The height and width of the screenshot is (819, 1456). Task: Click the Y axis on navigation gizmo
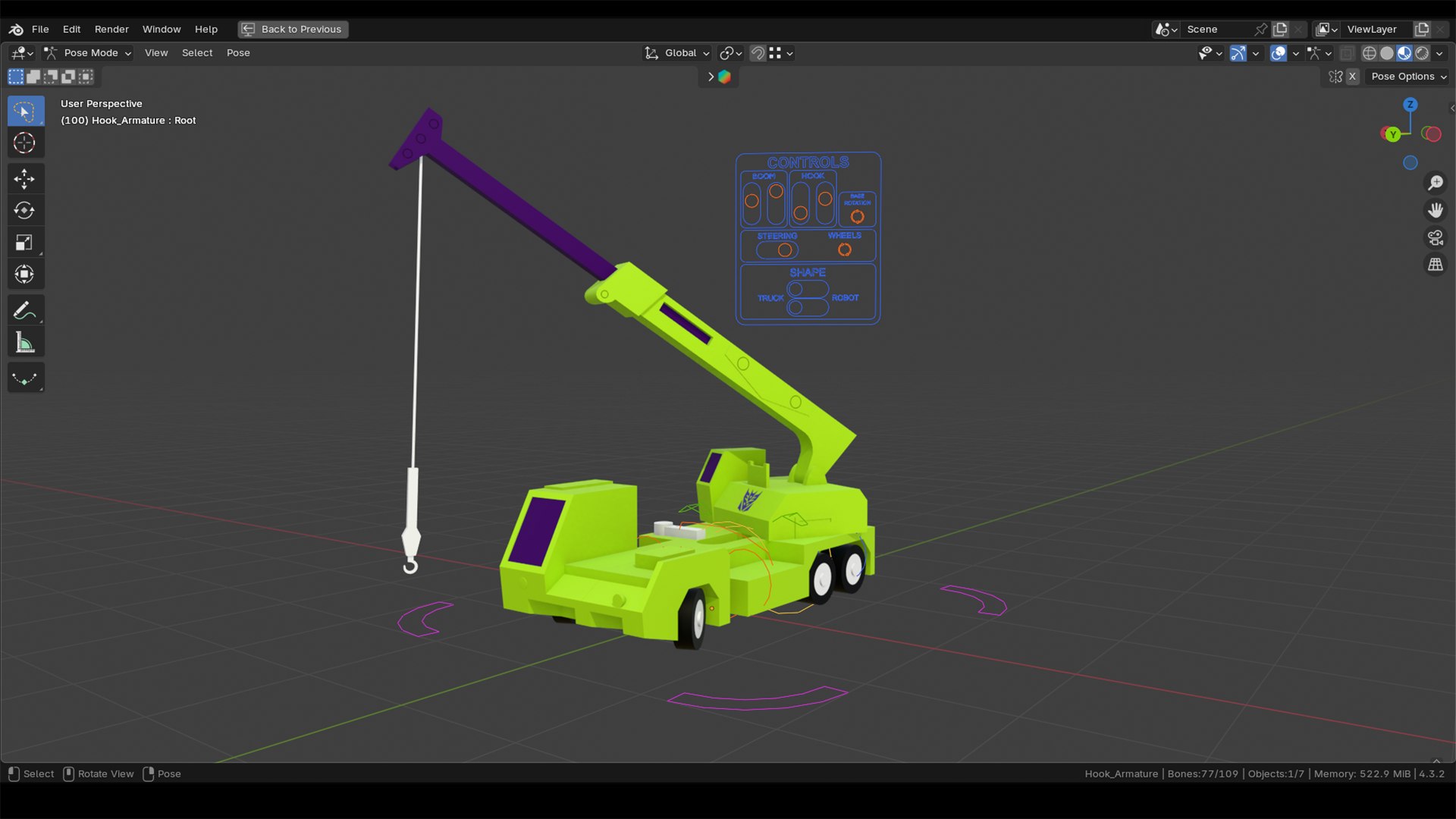coord(1393,134)
